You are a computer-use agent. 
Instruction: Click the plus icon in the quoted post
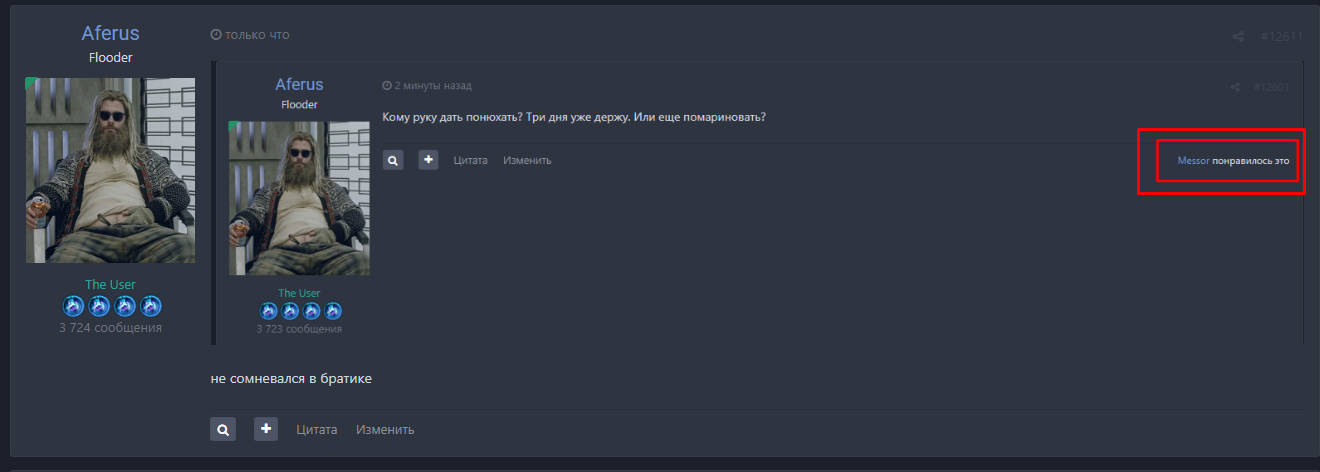click(428, 160)
